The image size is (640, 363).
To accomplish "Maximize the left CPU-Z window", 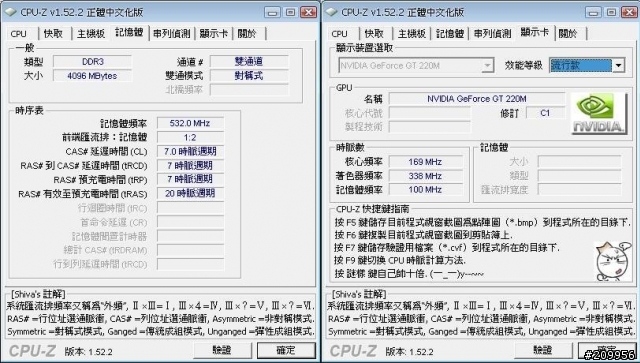I will coord(290,12).
